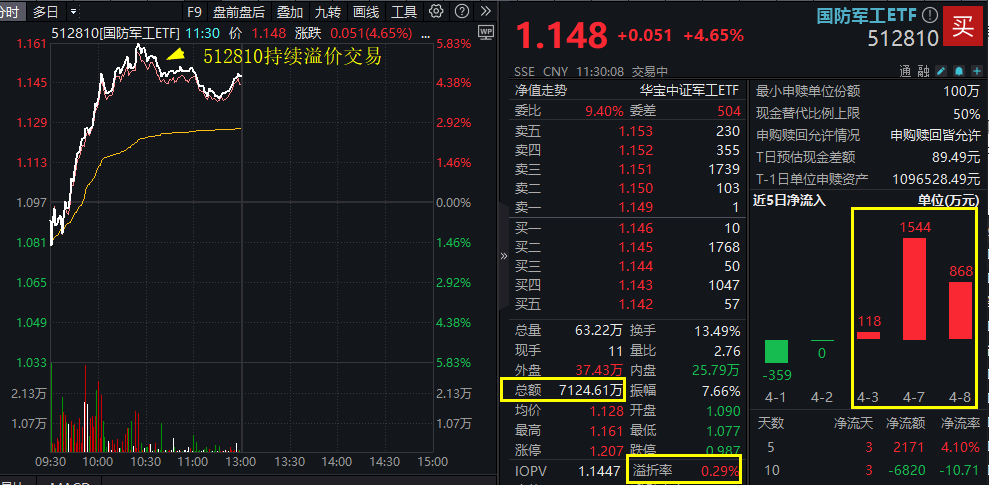
Task: Select sell-three price 1.151
Action: coord(635,169)
